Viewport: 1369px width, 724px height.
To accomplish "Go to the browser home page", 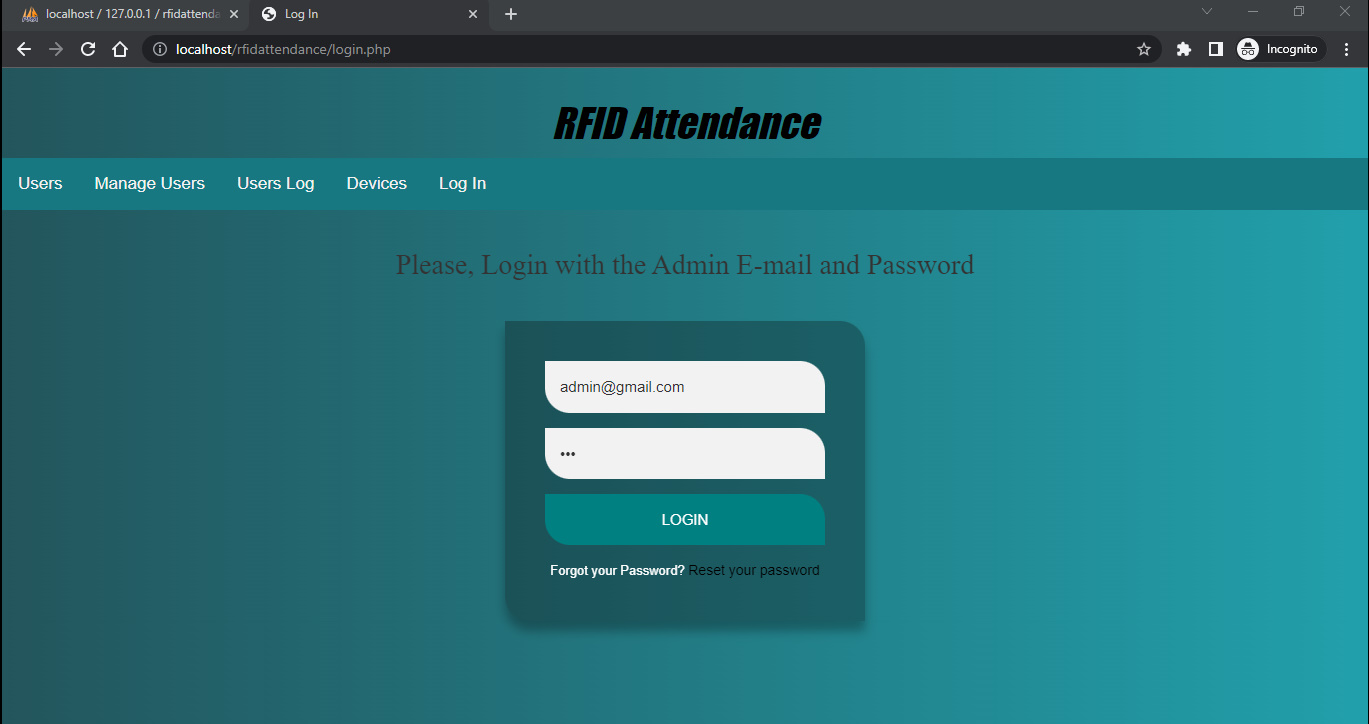I will tap(120, 49).
